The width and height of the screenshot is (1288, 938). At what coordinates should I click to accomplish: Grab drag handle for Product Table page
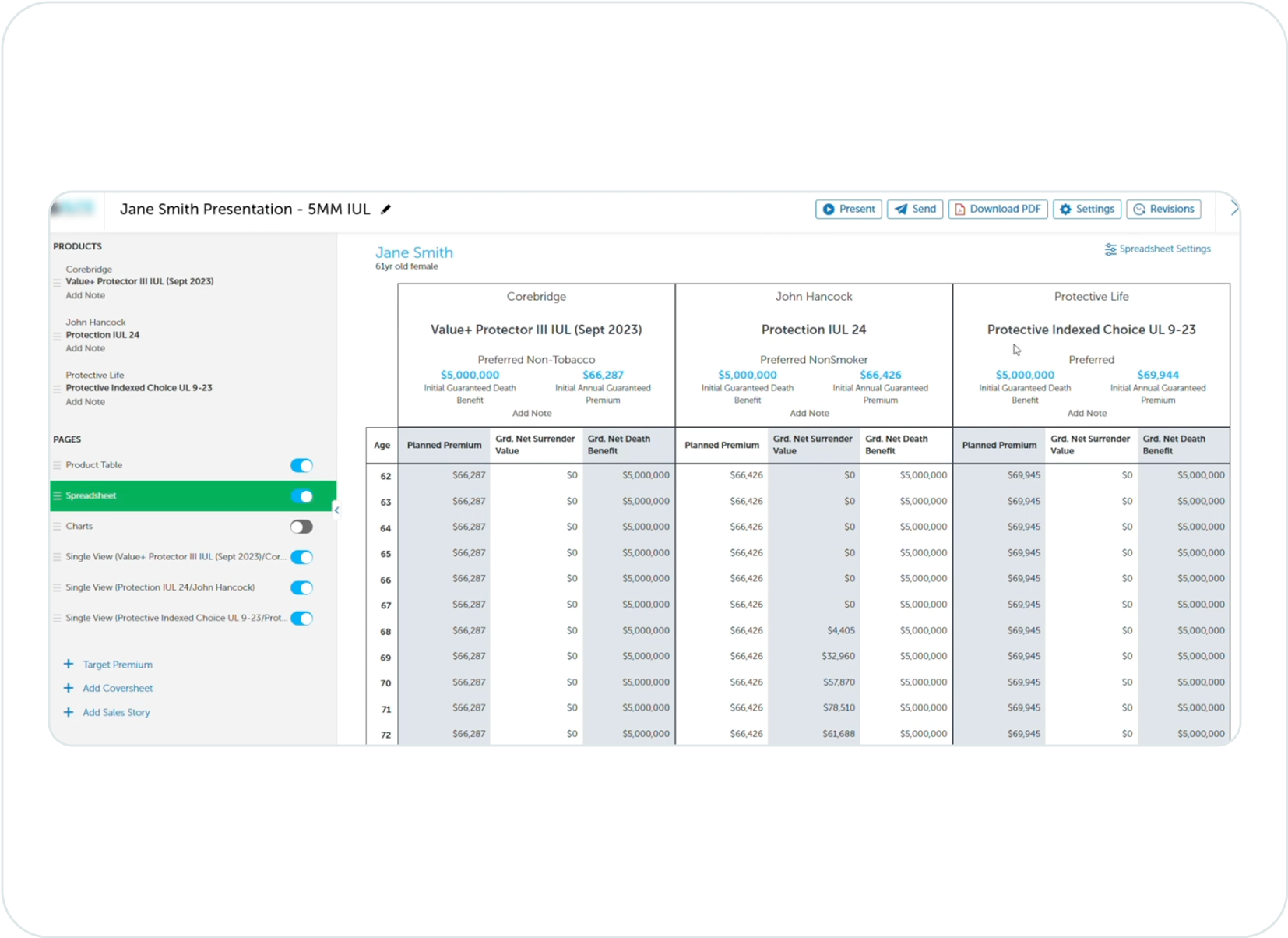(57, 466)
